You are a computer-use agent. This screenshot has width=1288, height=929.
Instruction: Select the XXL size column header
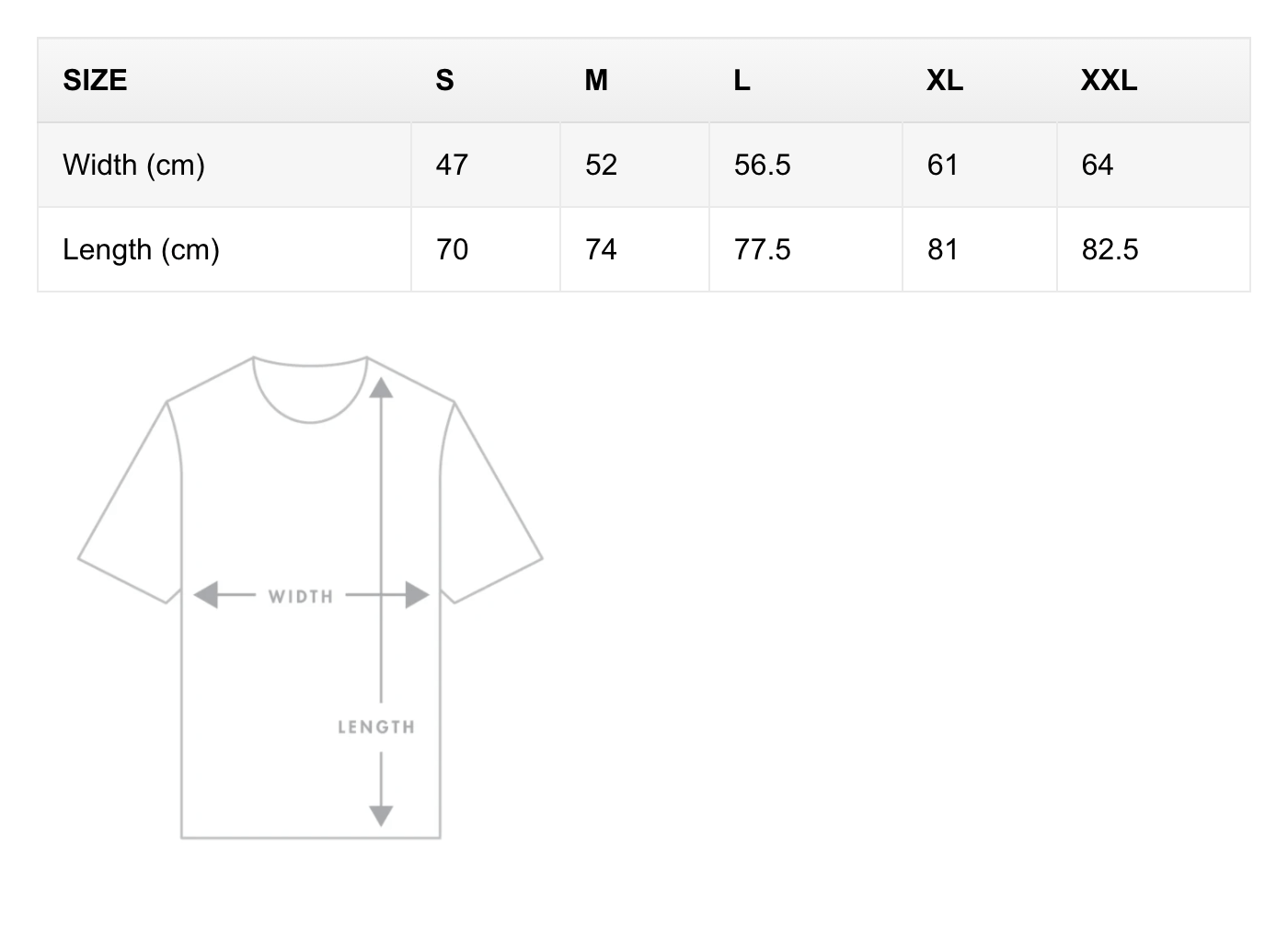coord(1109,81)
